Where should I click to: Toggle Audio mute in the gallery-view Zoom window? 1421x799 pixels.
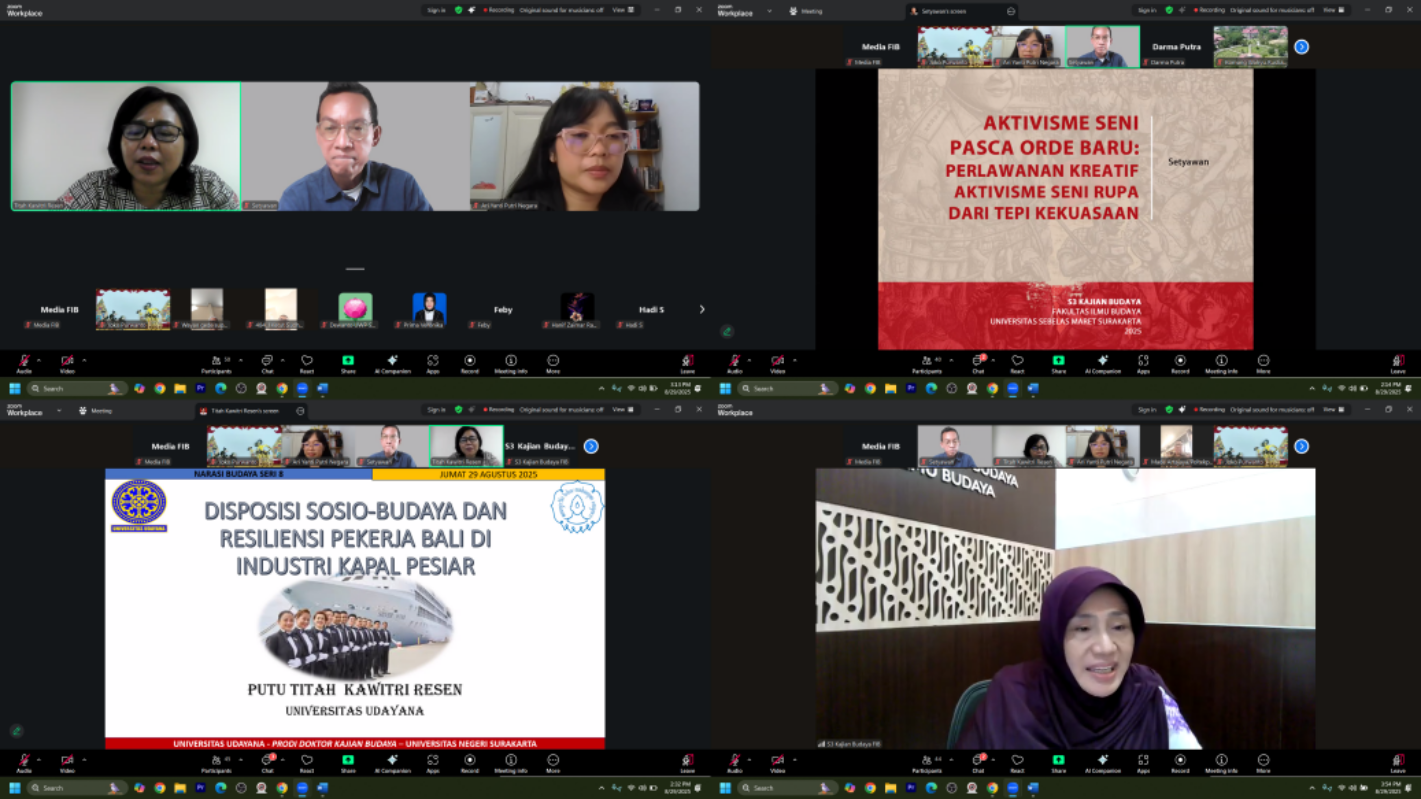tap(24, 364)
